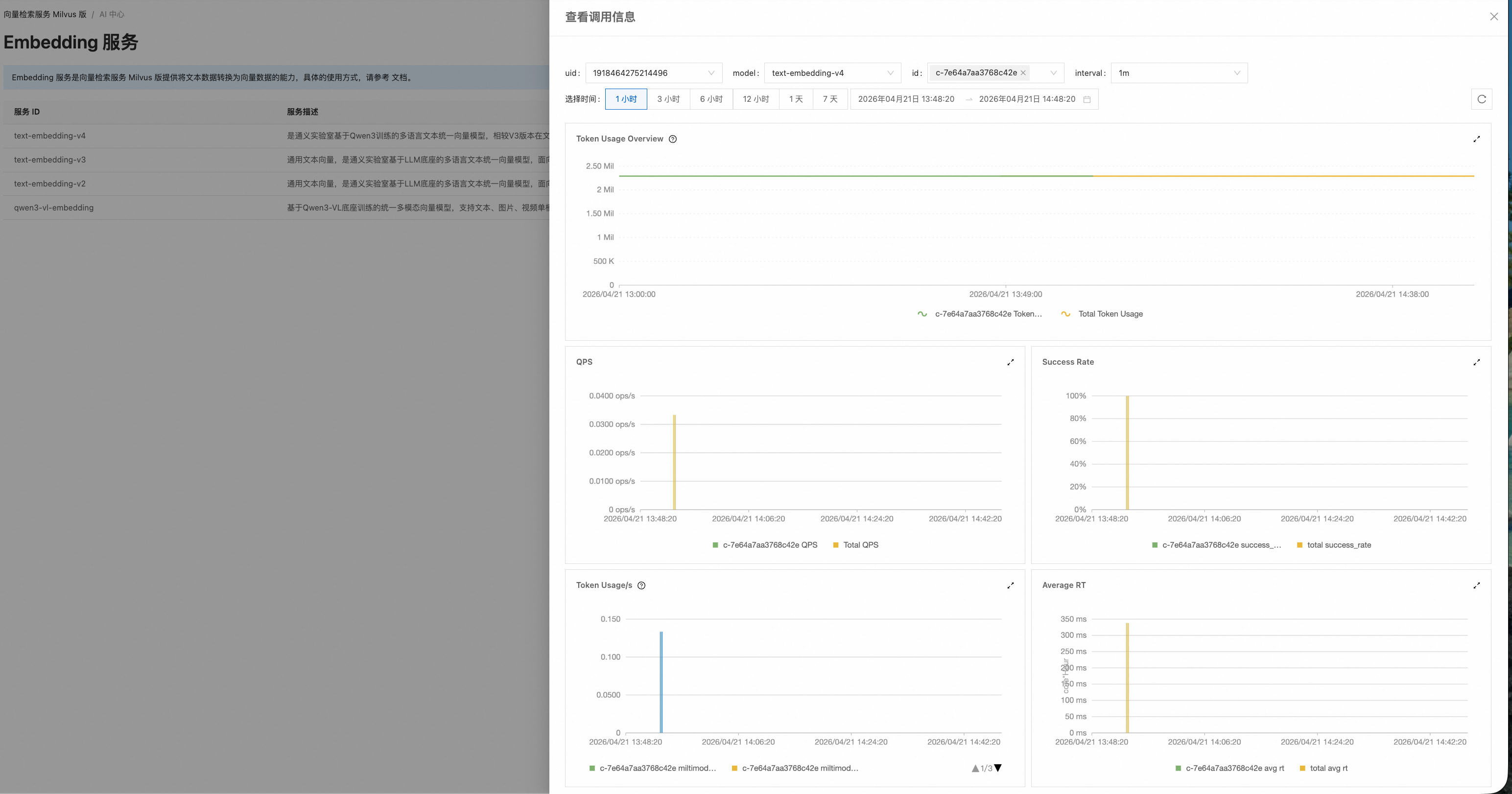Screen dimensions: 1512x794
Task: Select the 1 小时 time range
Action: click(626, 99)
